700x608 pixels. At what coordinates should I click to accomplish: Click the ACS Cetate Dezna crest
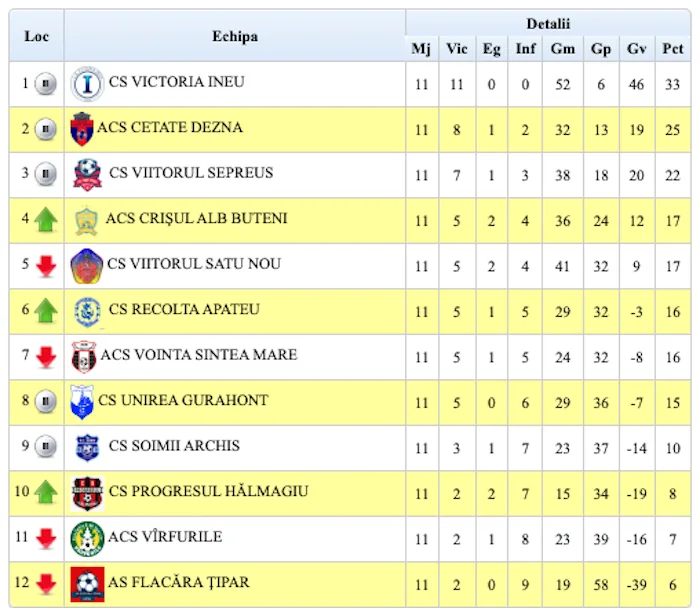click(x=82, y=129)
